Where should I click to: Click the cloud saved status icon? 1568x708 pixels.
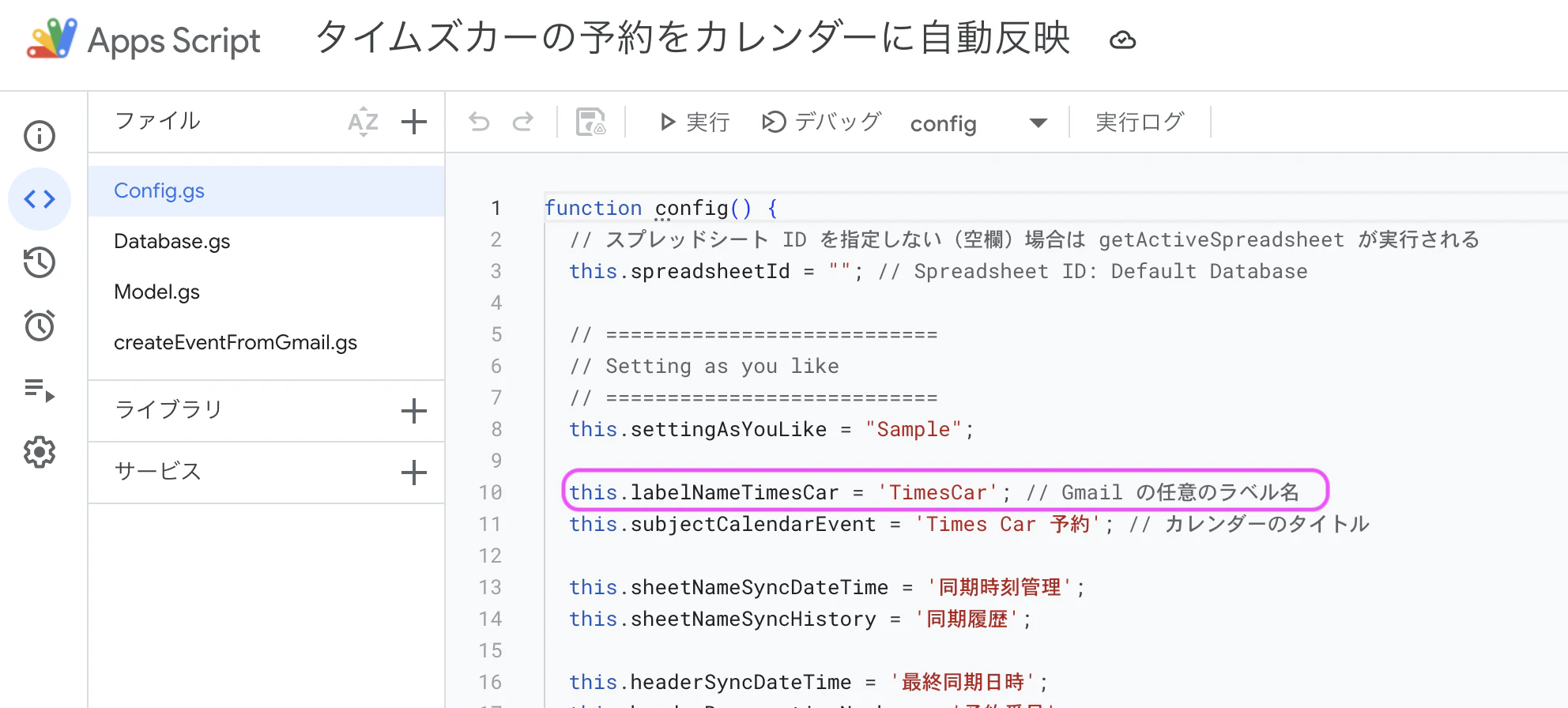[1122, 40]
